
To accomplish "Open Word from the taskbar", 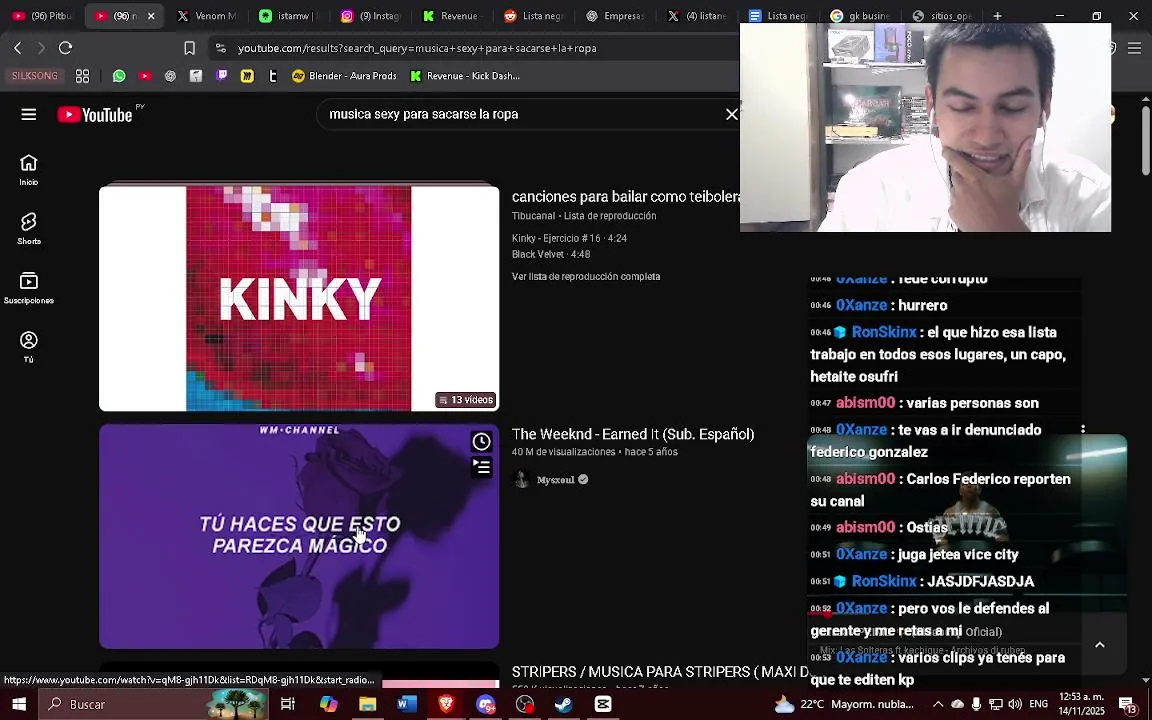I will coord(406,704).
